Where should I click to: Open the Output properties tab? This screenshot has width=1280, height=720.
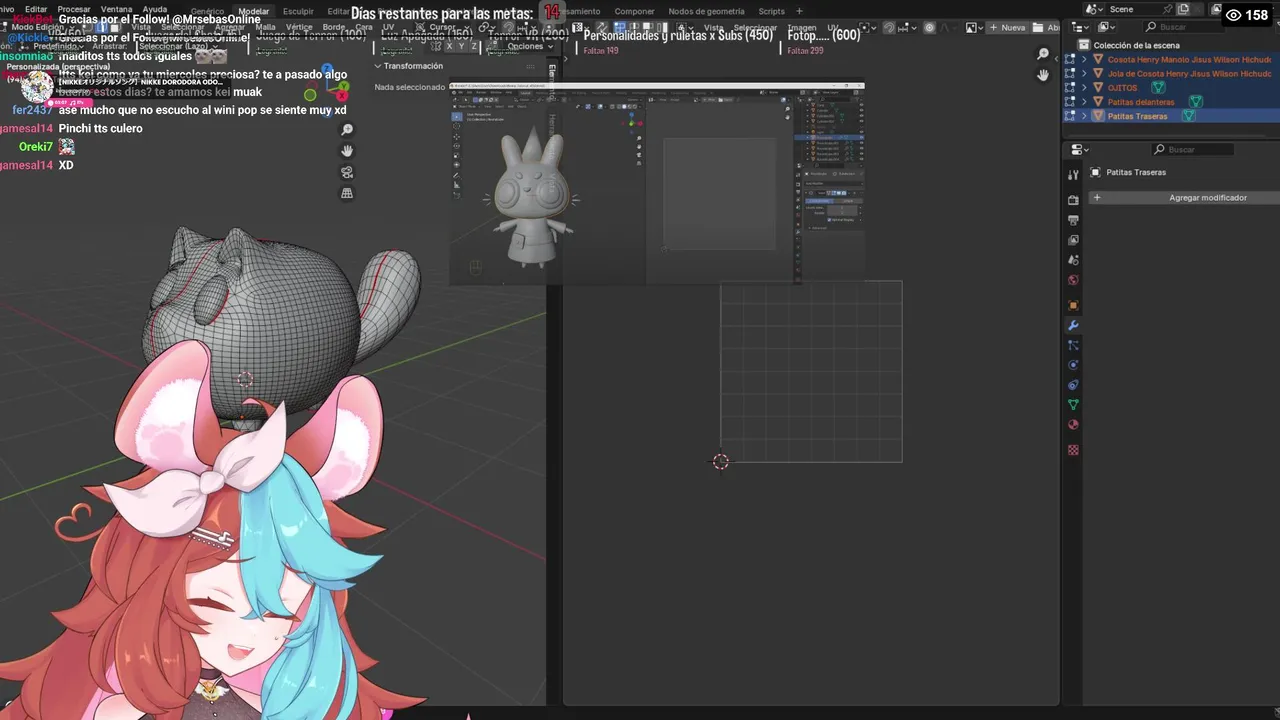tap(1073, 220)
